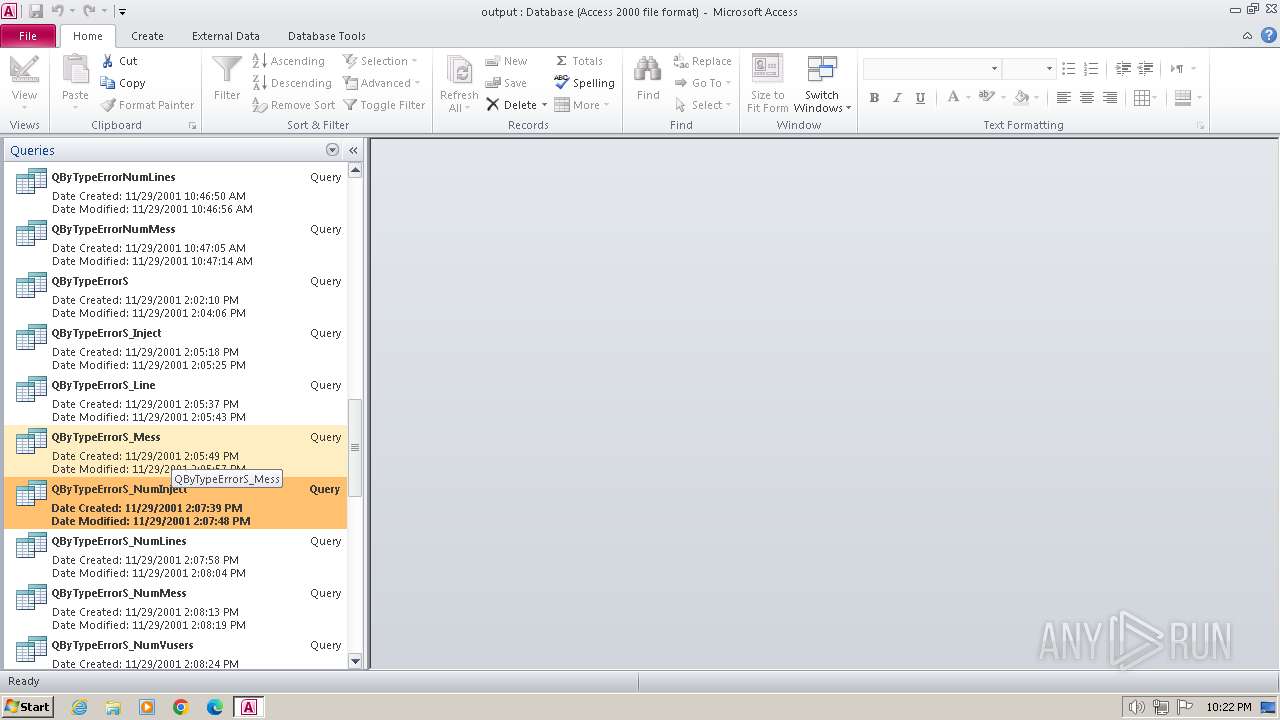Select the QByTypeErrorS_NumMess query

tap(176, 606)
